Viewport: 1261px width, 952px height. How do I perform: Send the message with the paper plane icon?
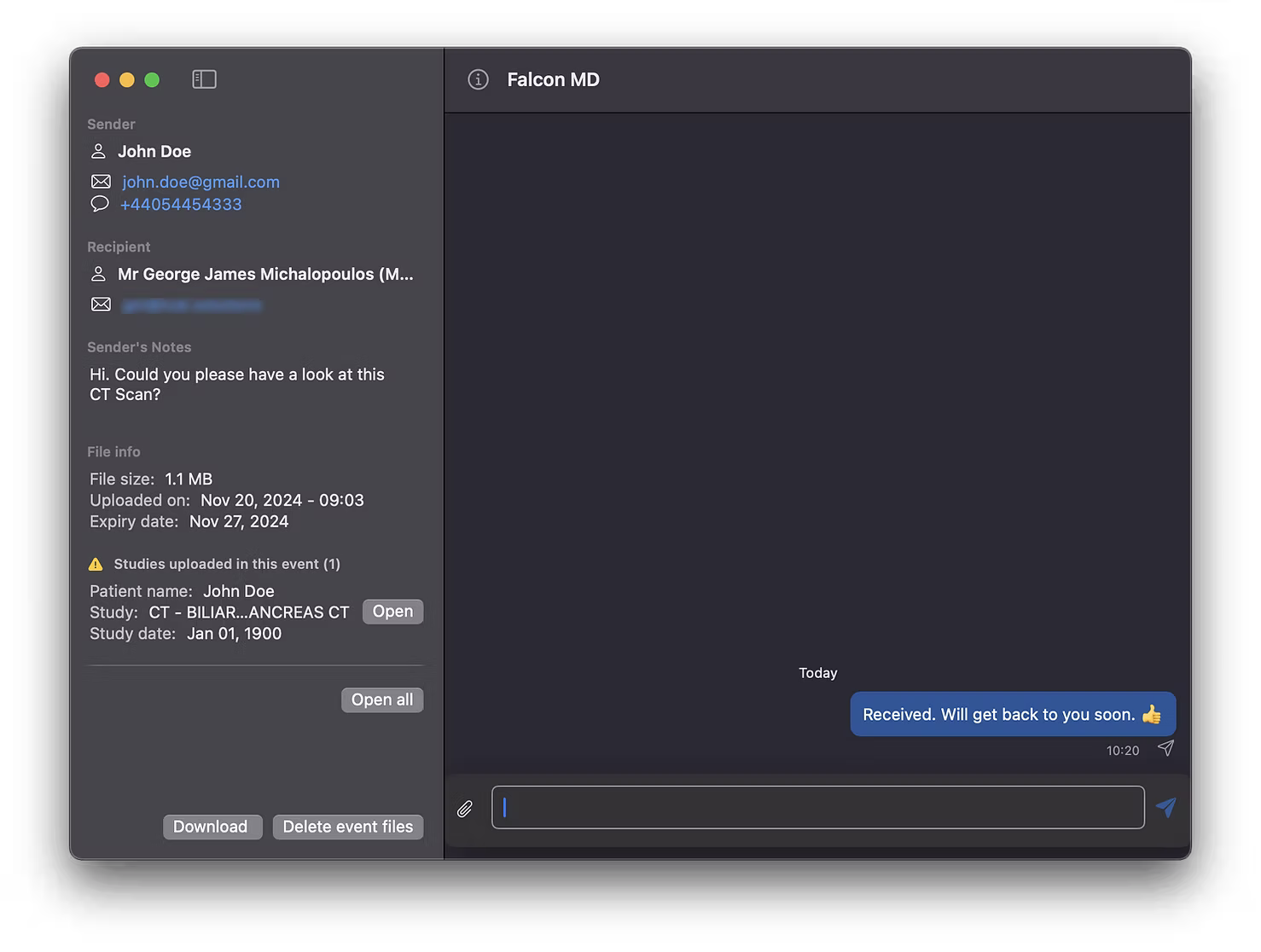1167,807
